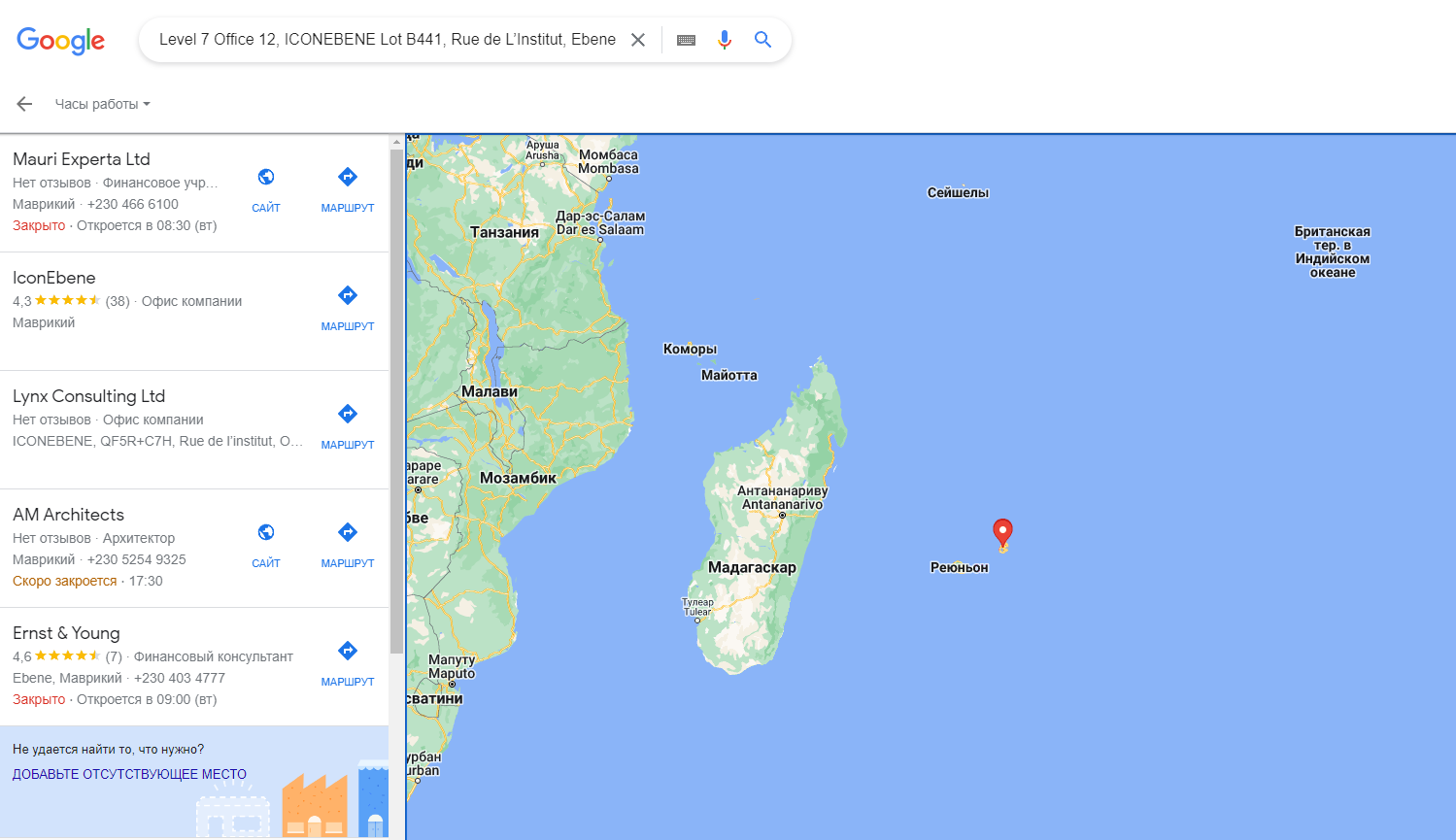Click inside the search text field
Image resolution: width=1456 pixels, height=840 pixels.
(x=388, y=40)
